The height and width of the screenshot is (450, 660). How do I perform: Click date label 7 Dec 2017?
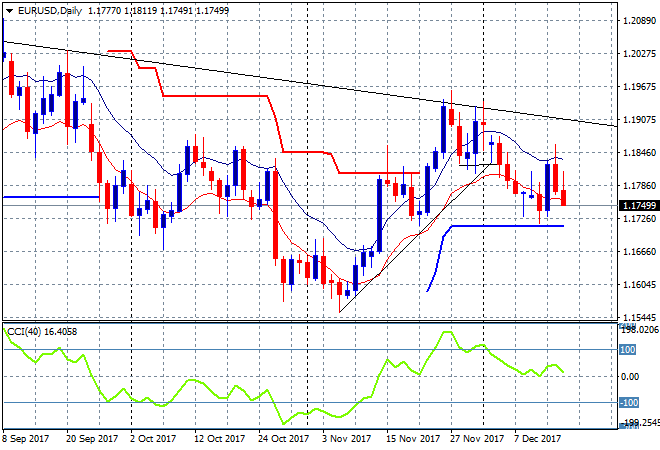click(538, 439)
